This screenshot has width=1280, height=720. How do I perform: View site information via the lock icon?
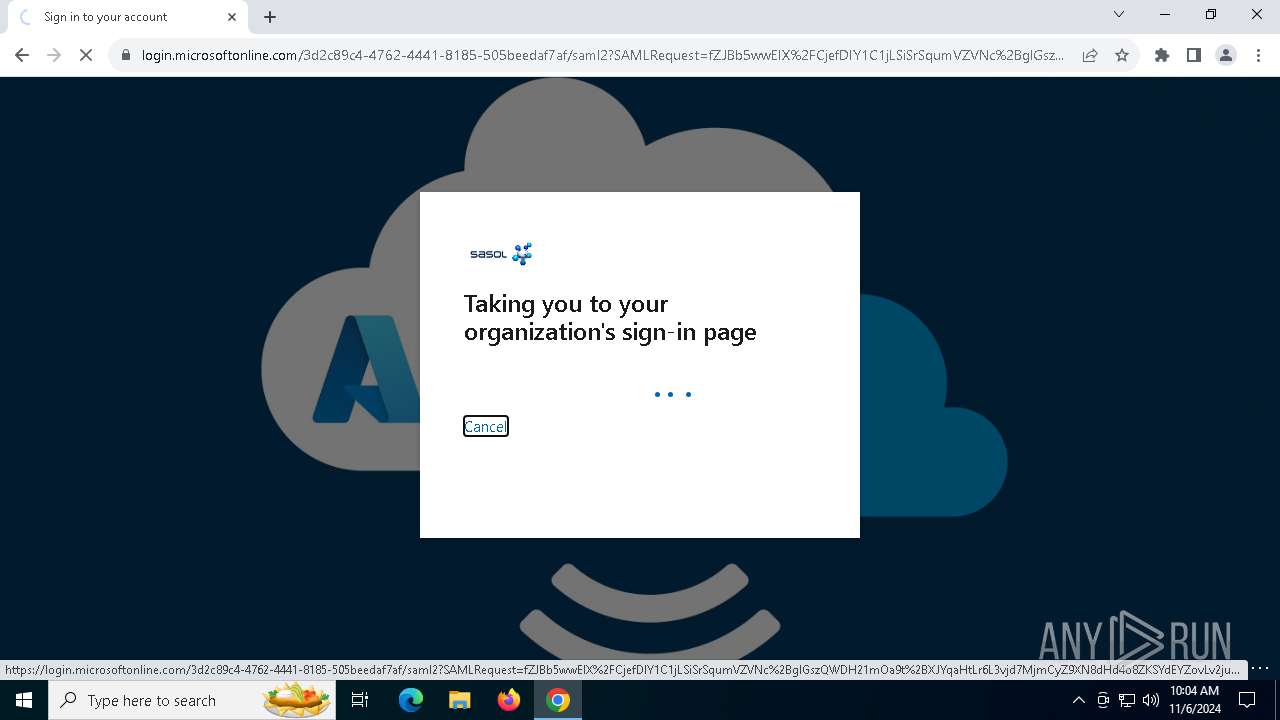click(x=126, y=55)
